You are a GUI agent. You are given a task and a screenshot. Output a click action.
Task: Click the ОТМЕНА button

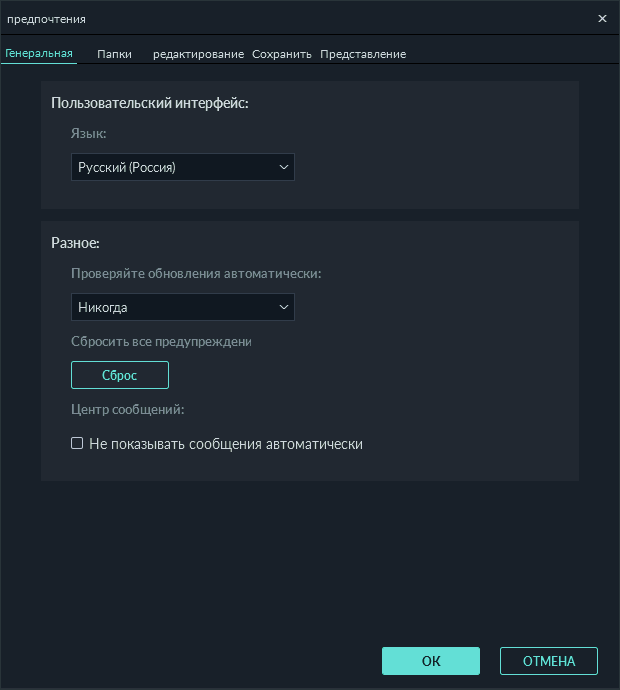tap(549, 661)
